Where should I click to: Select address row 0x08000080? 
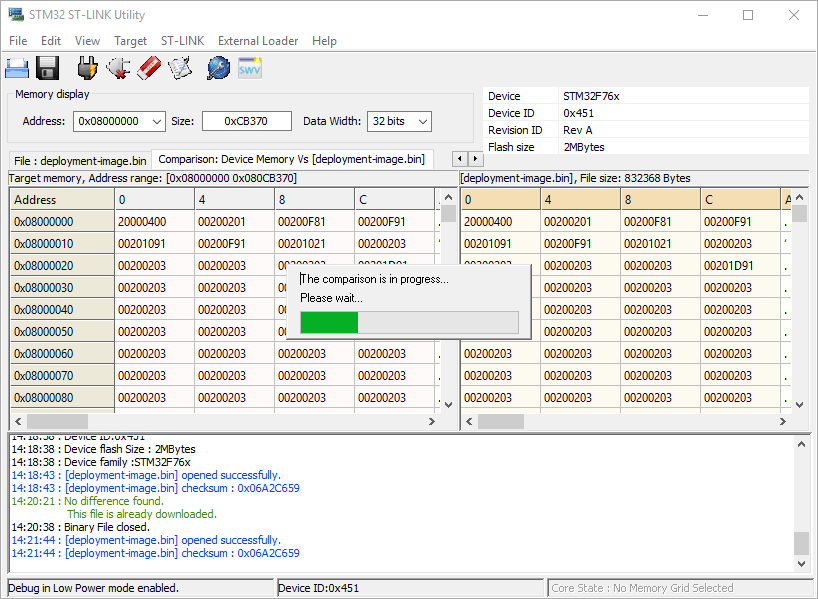tap(62, 398)
